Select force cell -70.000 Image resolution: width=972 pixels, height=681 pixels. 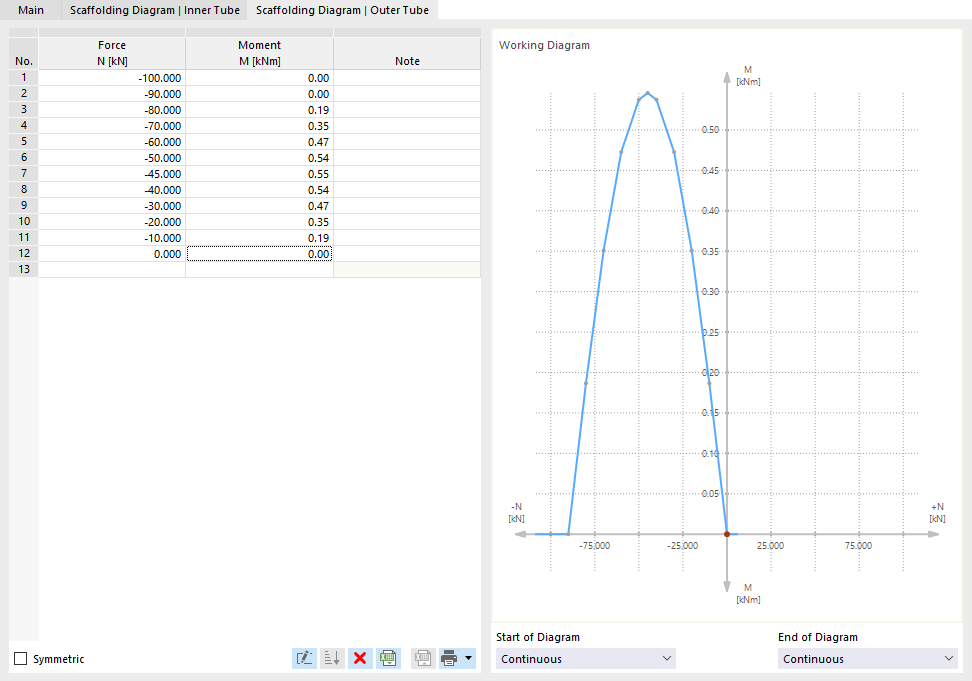pyautogui.click(x=112, y=126)
